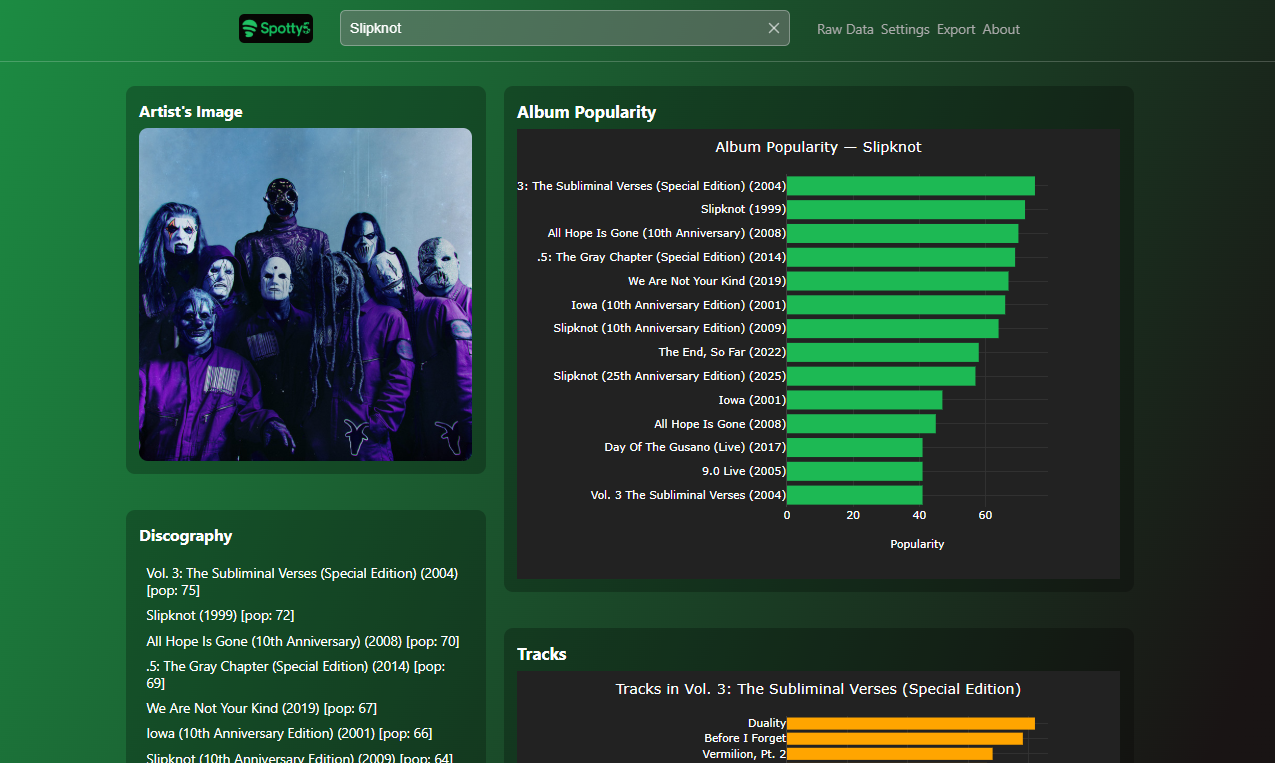Select Vol. 3 Subliminal Verses Special Edition in Discography
Image resolution: width=1275 pixels, height=763 pixels.
pyautogui.click(x=302, y=582)
